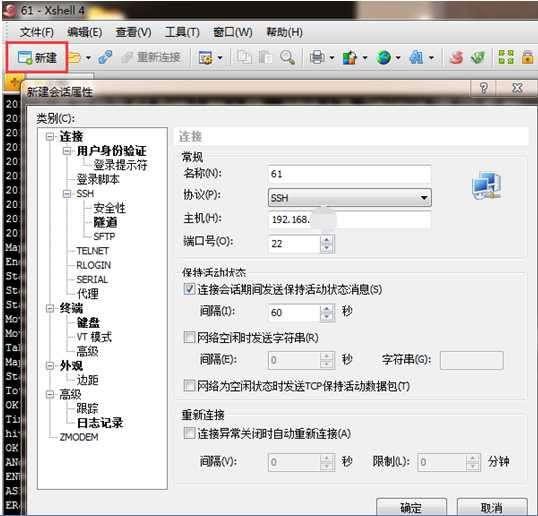Select TELNET in the category tree
The image size is (538, 516).
92,251
